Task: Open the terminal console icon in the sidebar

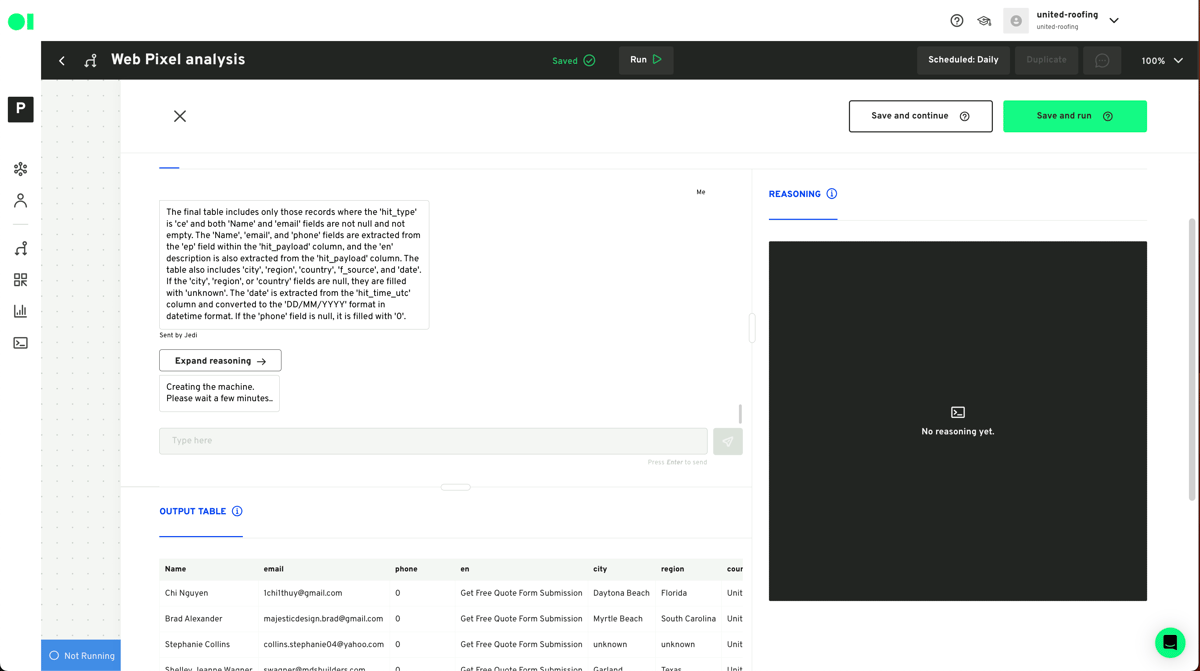Action: pyautogui.click(x=20, y=343)
